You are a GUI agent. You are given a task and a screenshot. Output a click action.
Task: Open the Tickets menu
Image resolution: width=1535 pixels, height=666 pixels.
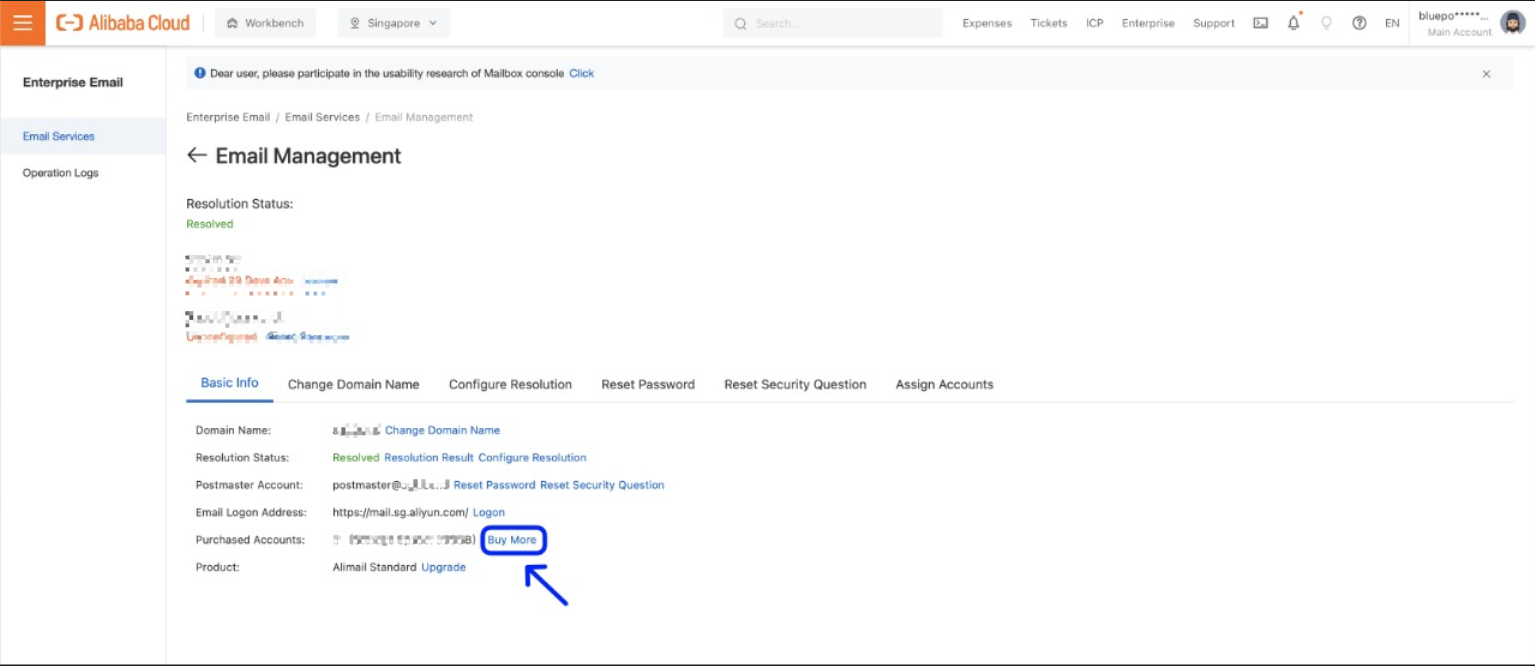(x=1049, y=23)
